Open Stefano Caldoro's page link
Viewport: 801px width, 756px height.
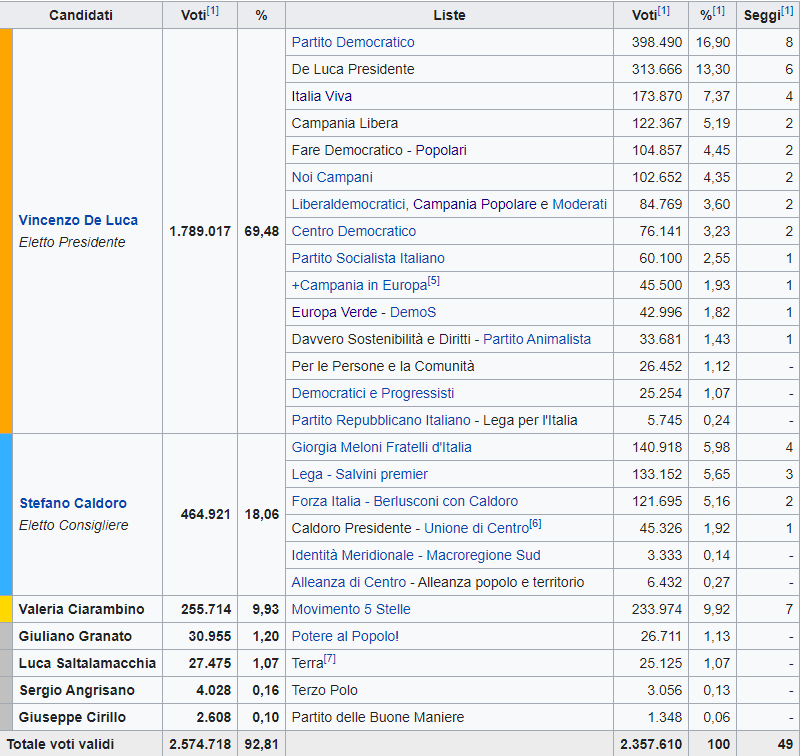73,503
